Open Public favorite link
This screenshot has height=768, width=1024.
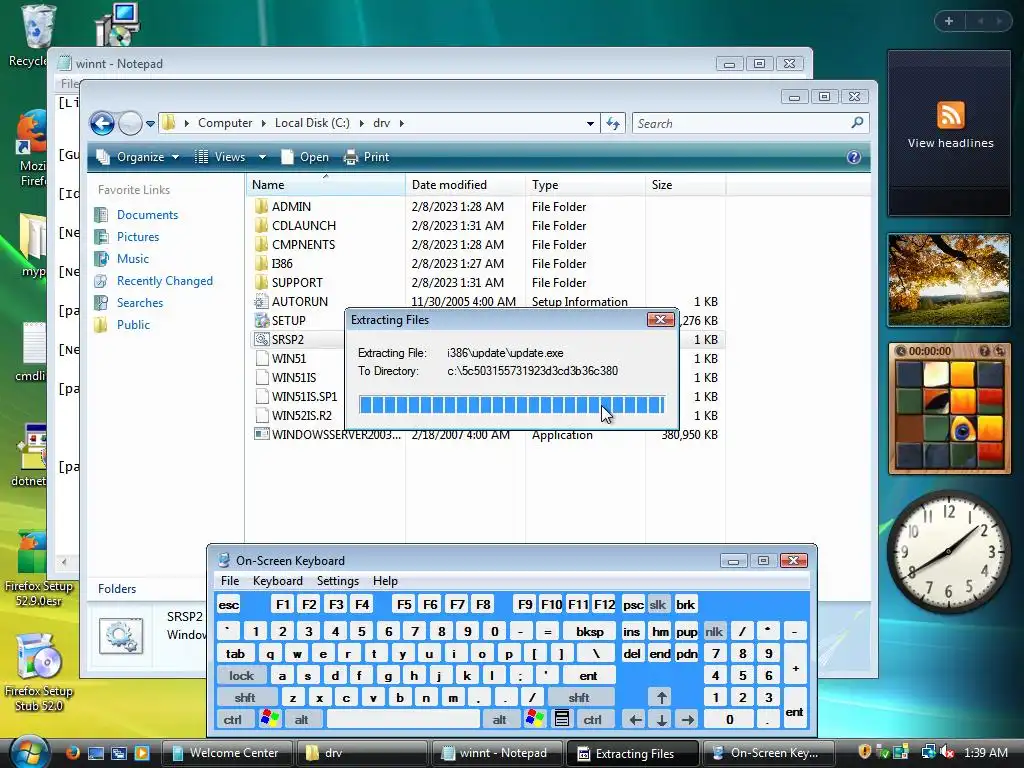pyautogui.click(x=133, y=325)
